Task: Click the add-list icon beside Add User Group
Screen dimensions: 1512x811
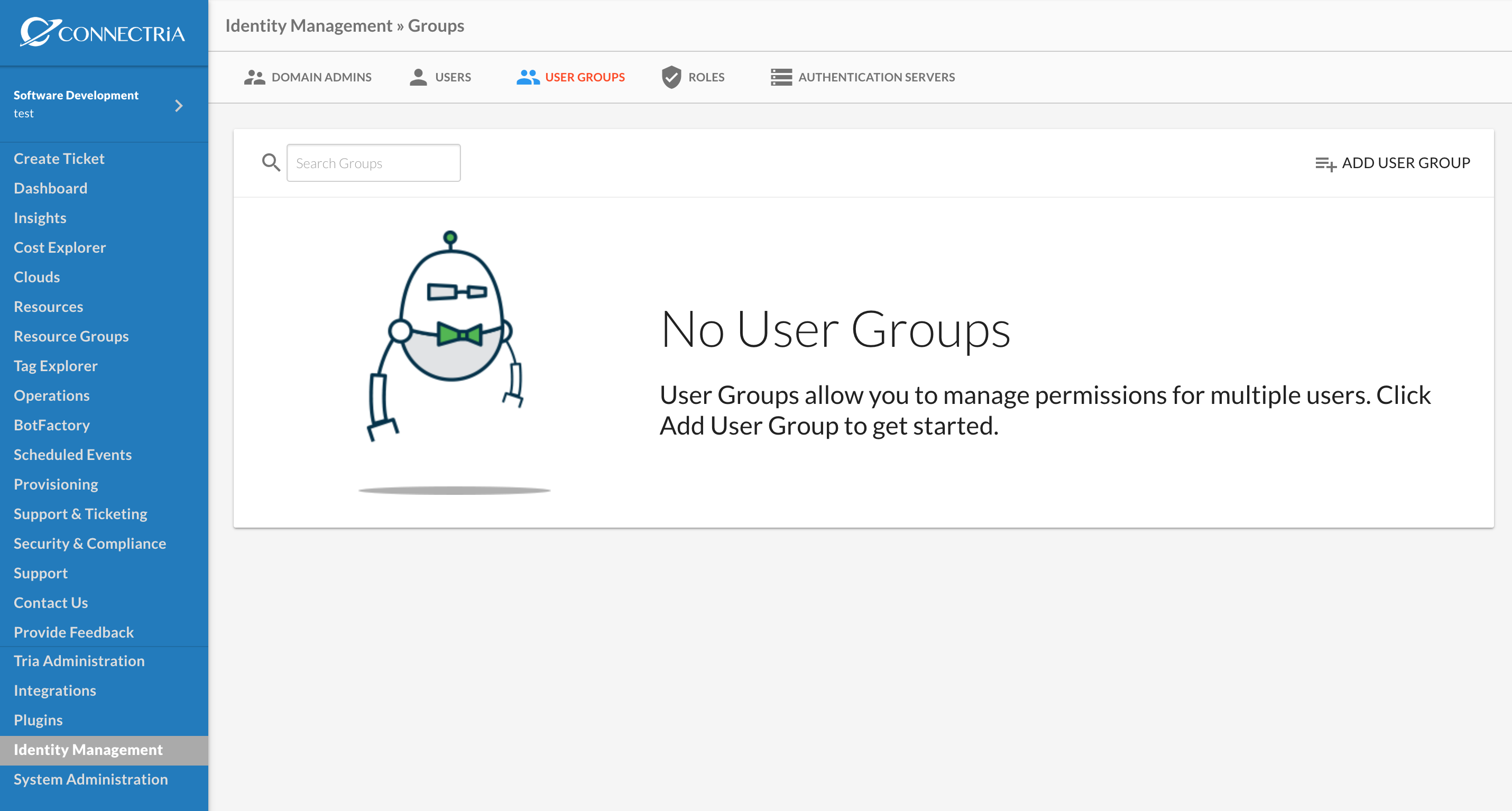Action: (x=1325, y=164)
